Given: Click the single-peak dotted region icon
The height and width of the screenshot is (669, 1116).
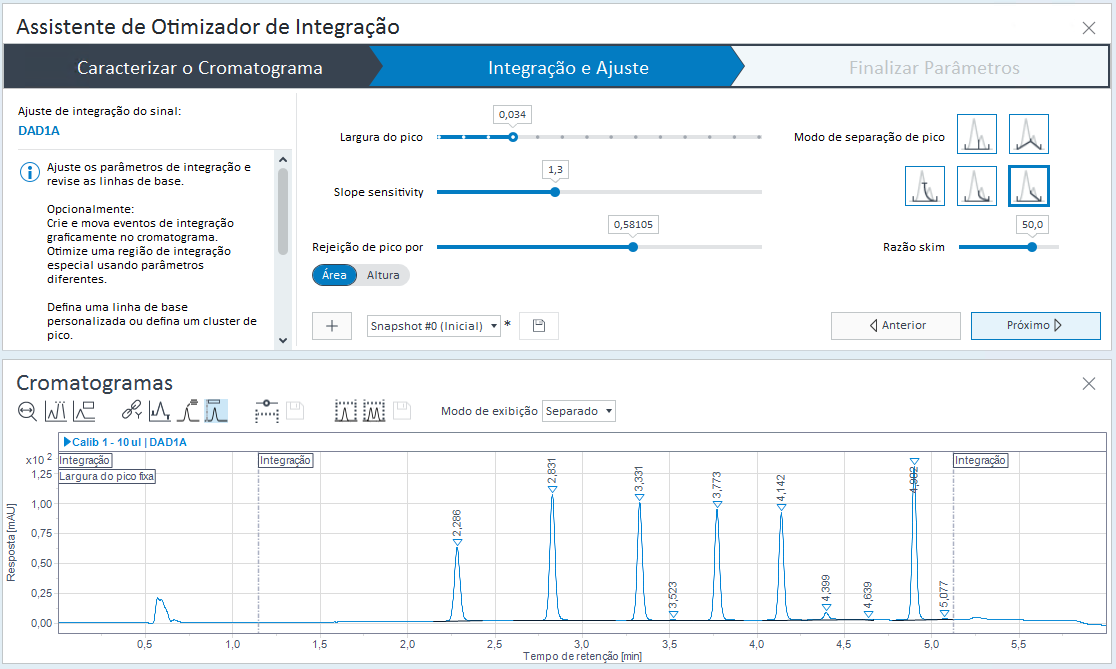Looking at the screenshot, I should [x=346, y=411].
